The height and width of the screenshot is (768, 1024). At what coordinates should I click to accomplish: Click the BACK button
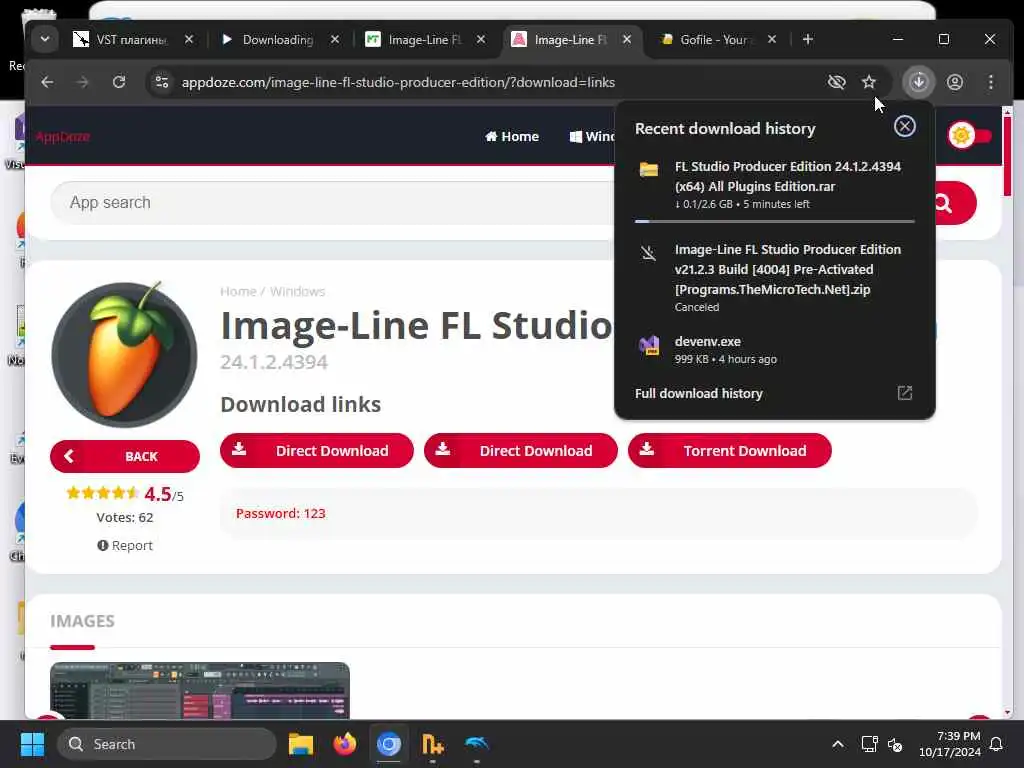coord(125,456)
